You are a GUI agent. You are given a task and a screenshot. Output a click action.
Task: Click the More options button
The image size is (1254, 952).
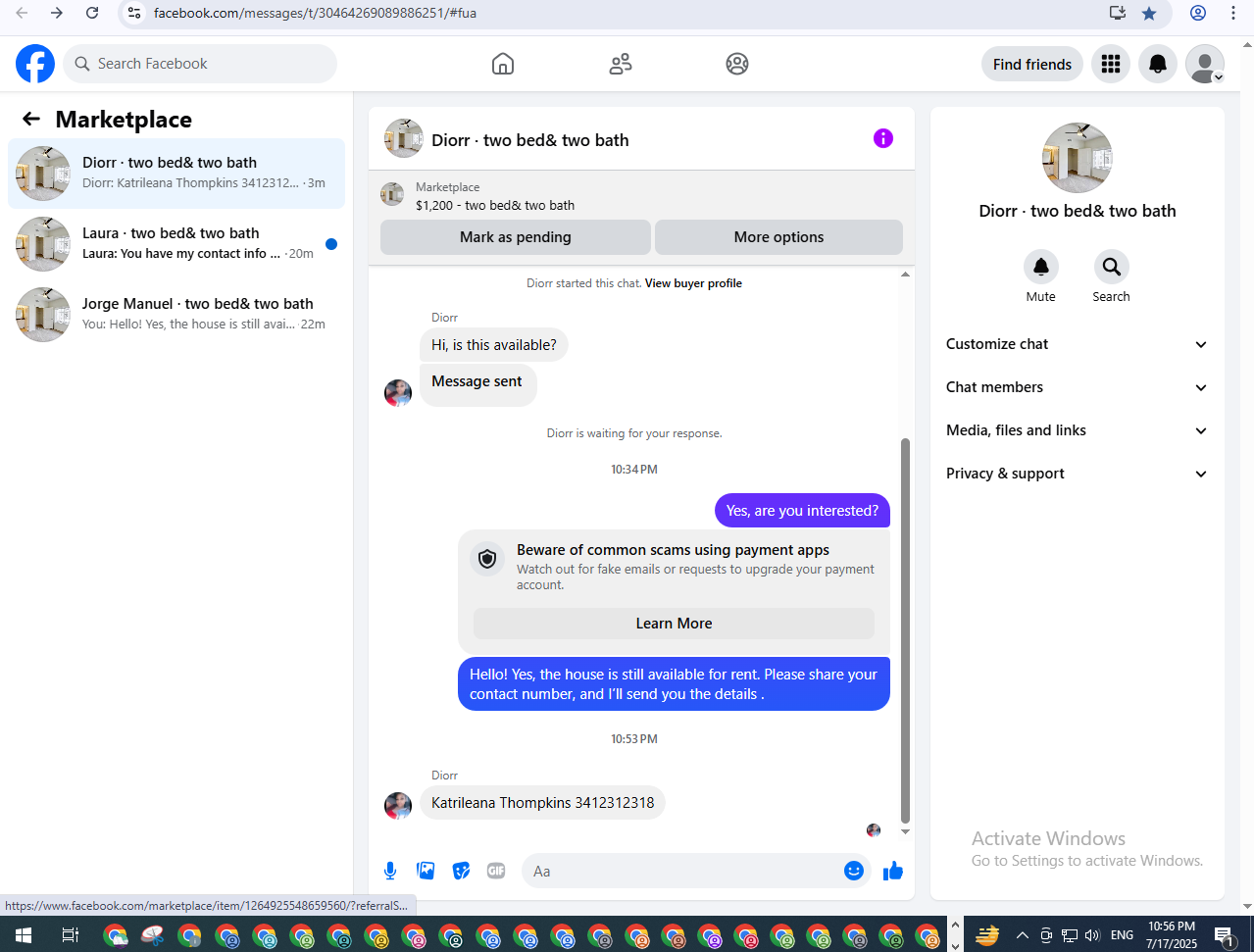[778, 237]
